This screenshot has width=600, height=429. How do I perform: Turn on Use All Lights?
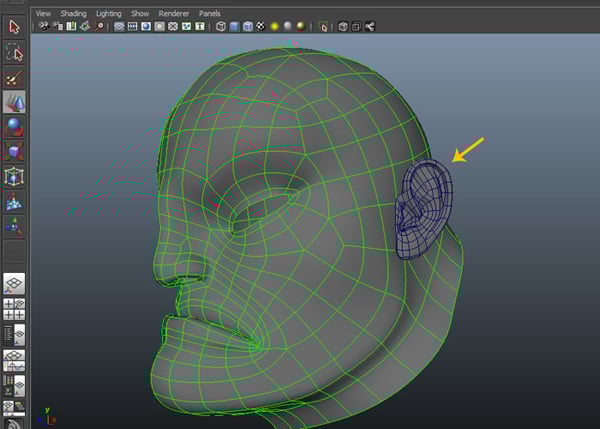[x=274, y=26]
